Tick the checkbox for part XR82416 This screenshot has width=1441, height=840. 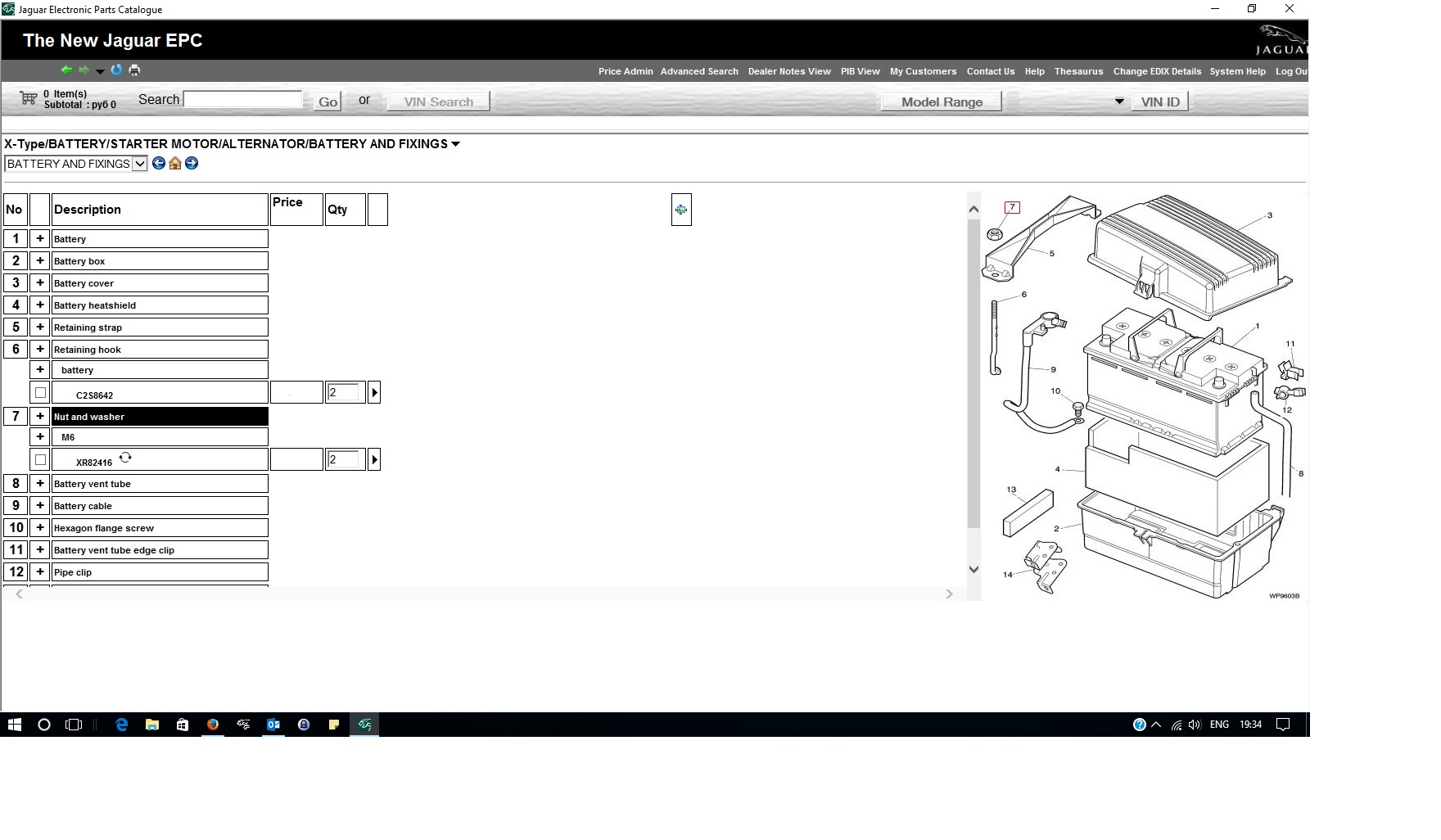tap(40, 460)
